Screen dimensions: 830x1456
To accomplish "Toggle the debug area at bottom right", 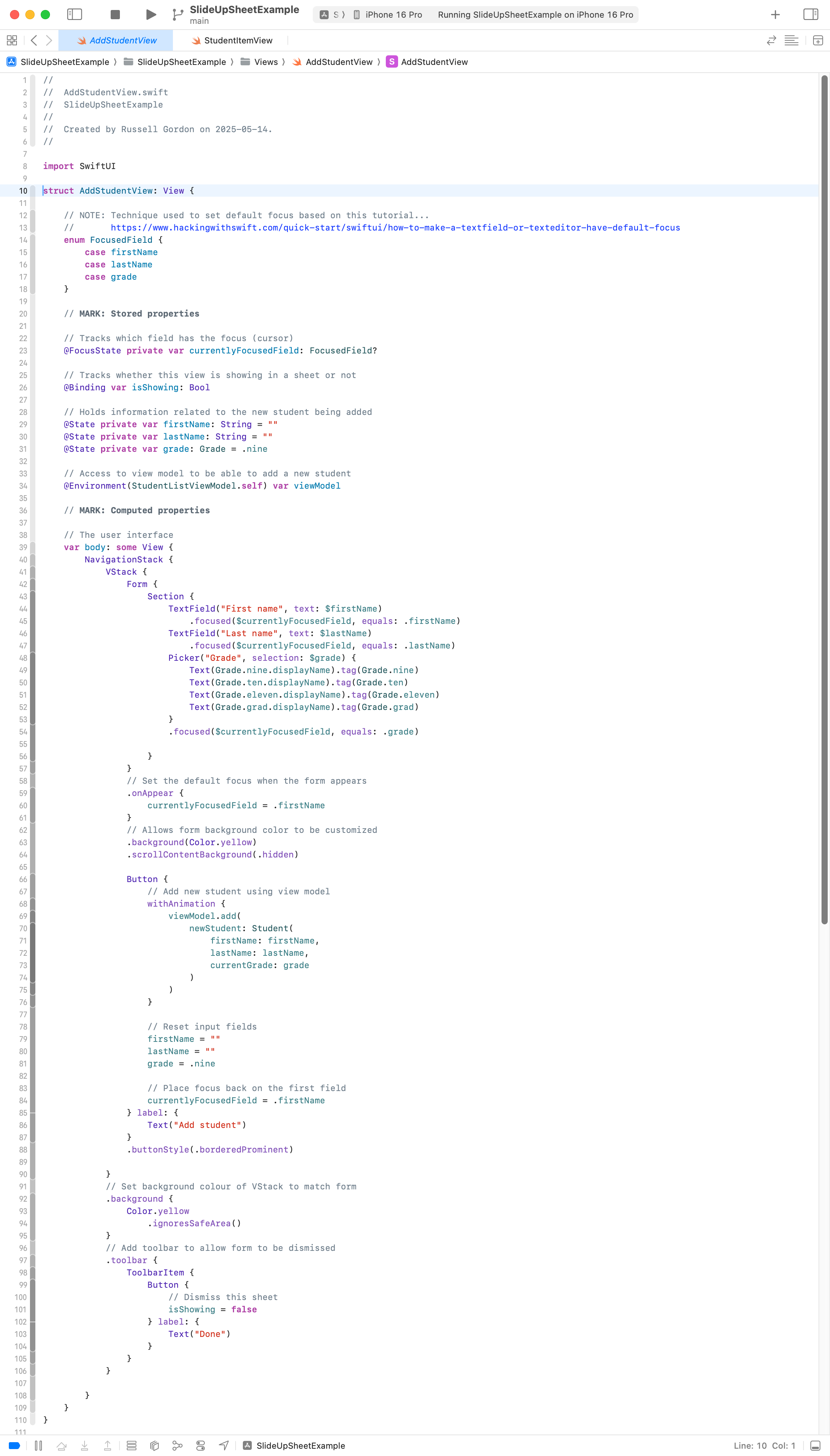I will [815, 1445].
